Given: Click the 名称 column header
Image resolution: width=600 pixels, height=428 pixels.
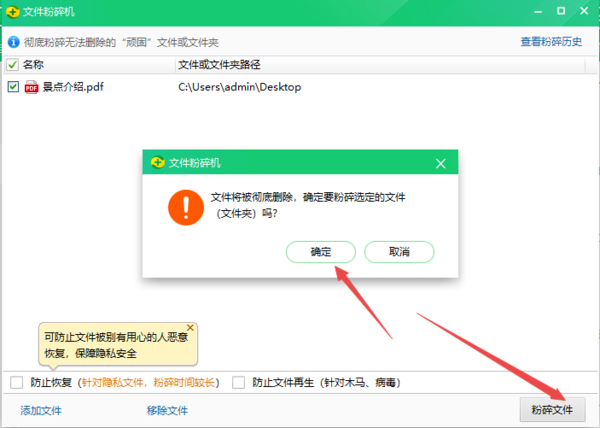Looking at the screenshot, I should 34,65.
